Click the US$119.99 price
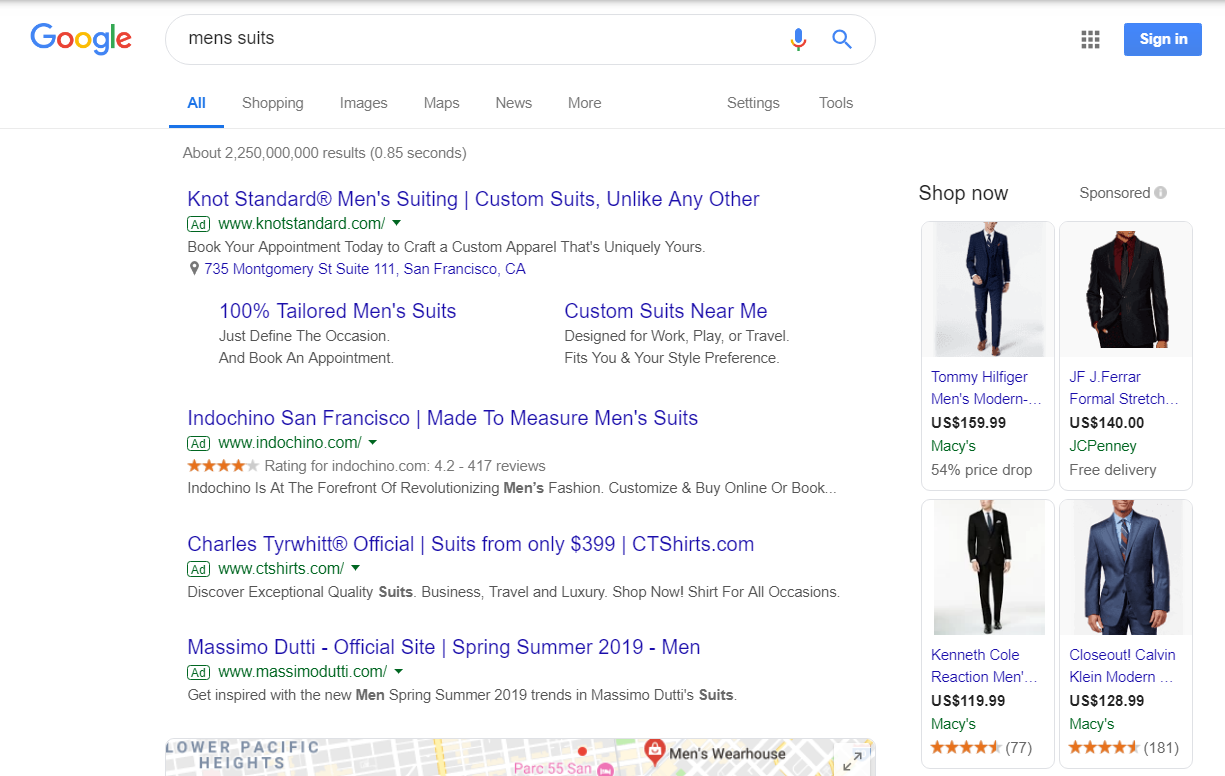This screenshot has width=1225, height=776. coord(968,701)
